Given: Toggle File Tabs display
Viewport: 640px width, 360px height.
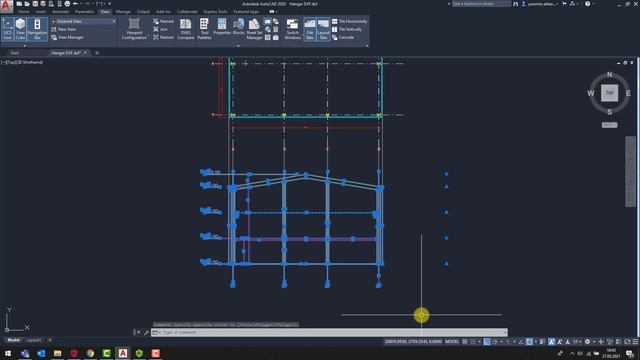Looking at the screenshot, I should 310,29.
